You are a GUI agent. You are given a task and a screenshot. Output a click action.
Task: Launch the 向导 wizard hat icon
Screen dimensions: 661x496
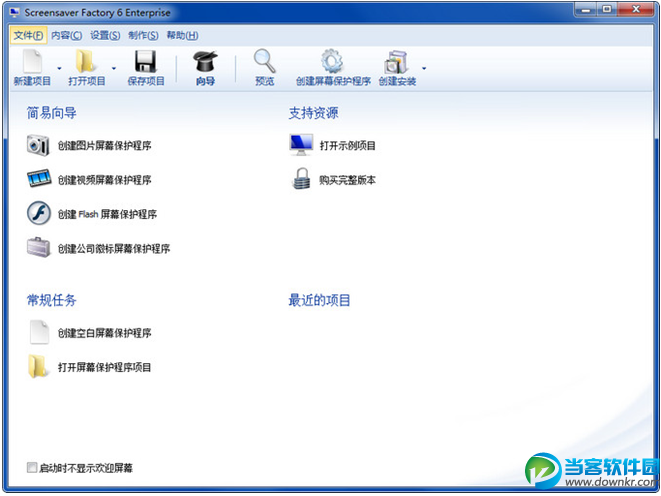click(205, 62)
